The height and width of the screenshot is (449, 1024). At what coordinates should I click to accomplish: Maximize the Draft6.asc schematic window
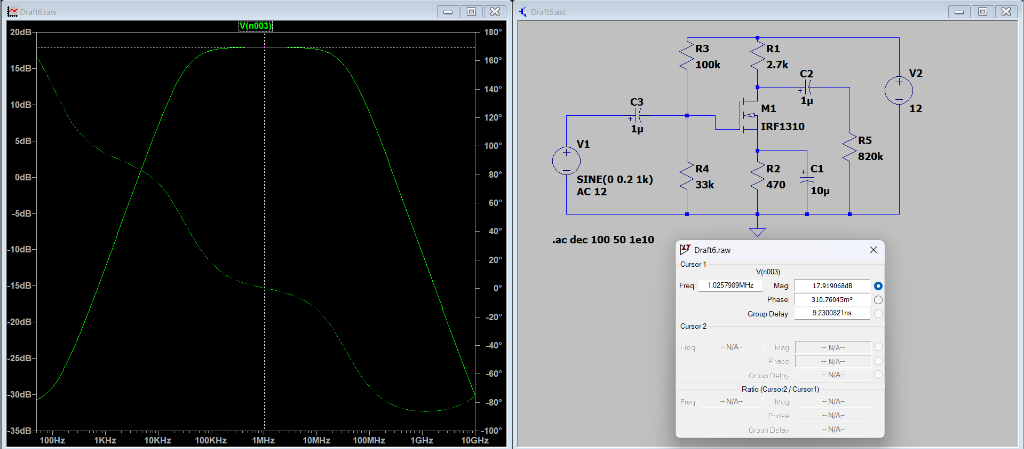point(982,11)
